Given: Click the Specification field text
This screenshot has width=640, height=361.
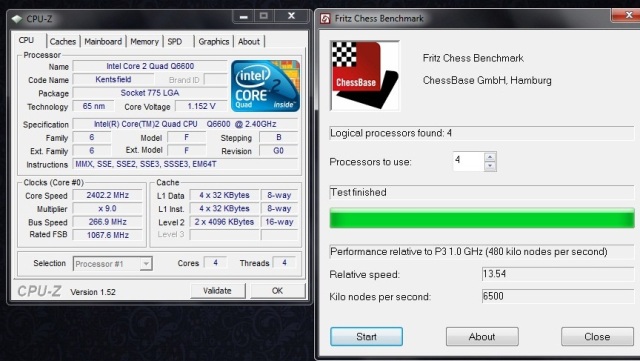Looking at the screenshot, I should (185, 124).
